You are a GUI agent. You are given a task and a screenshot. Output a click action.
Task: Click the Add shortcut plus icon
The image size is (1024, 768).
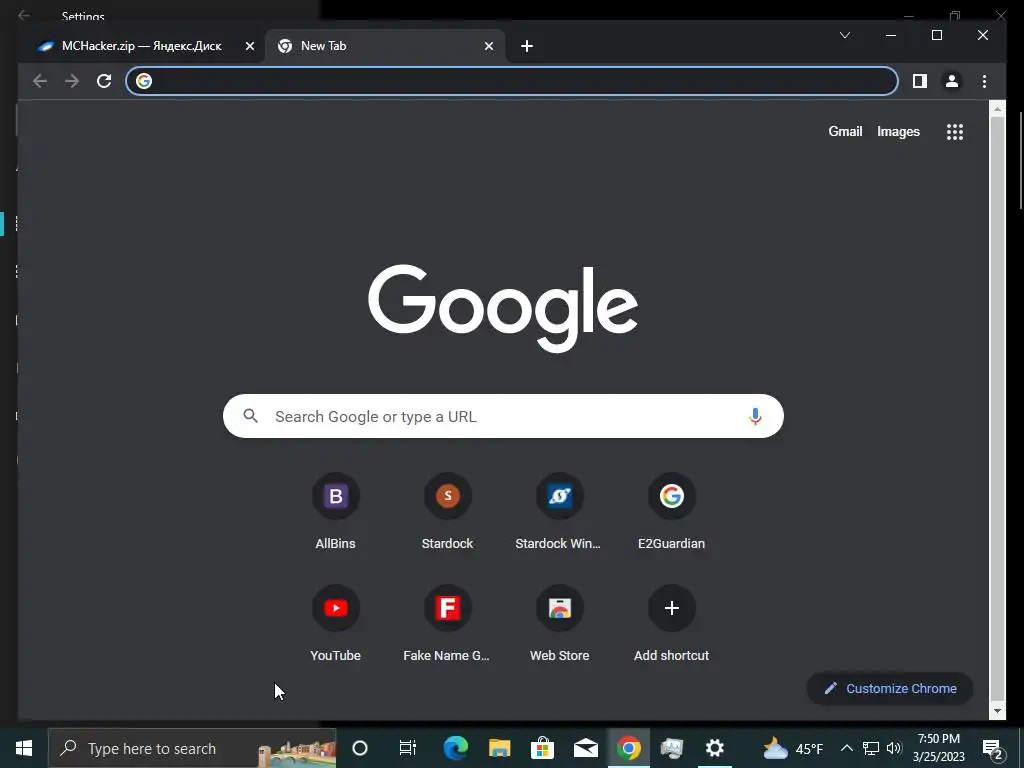point(671,608)
